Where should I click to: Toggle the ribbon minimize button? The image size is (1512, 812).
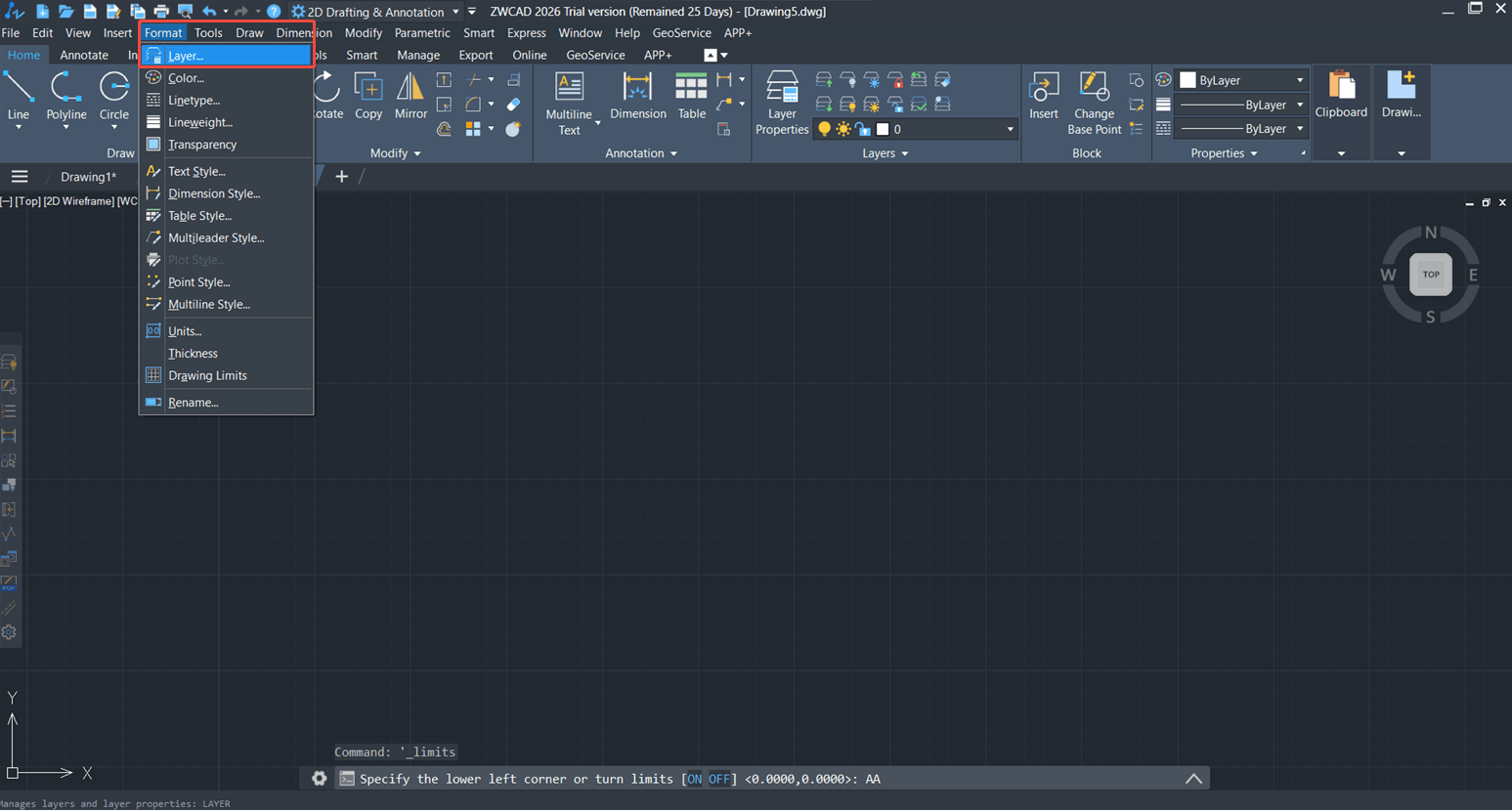(711, 56)
